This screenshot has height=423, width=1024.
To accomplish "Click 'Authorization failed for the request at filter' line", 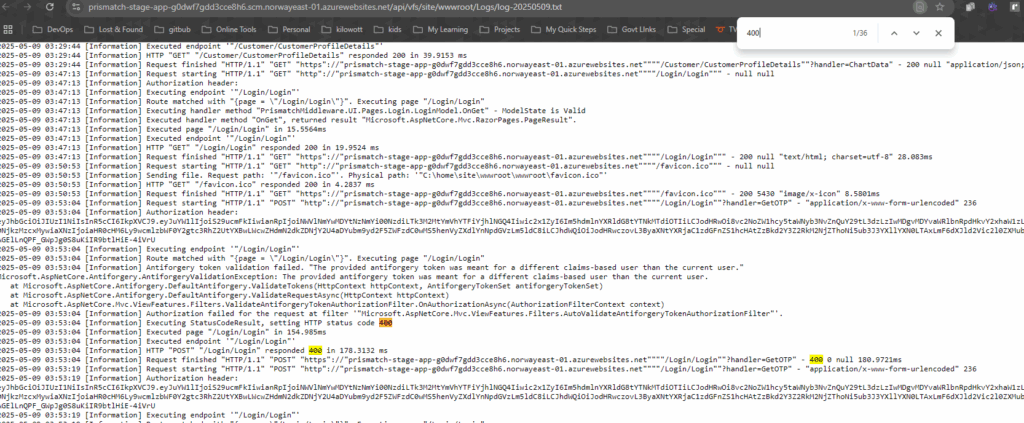I will click(x=391, y=314).
